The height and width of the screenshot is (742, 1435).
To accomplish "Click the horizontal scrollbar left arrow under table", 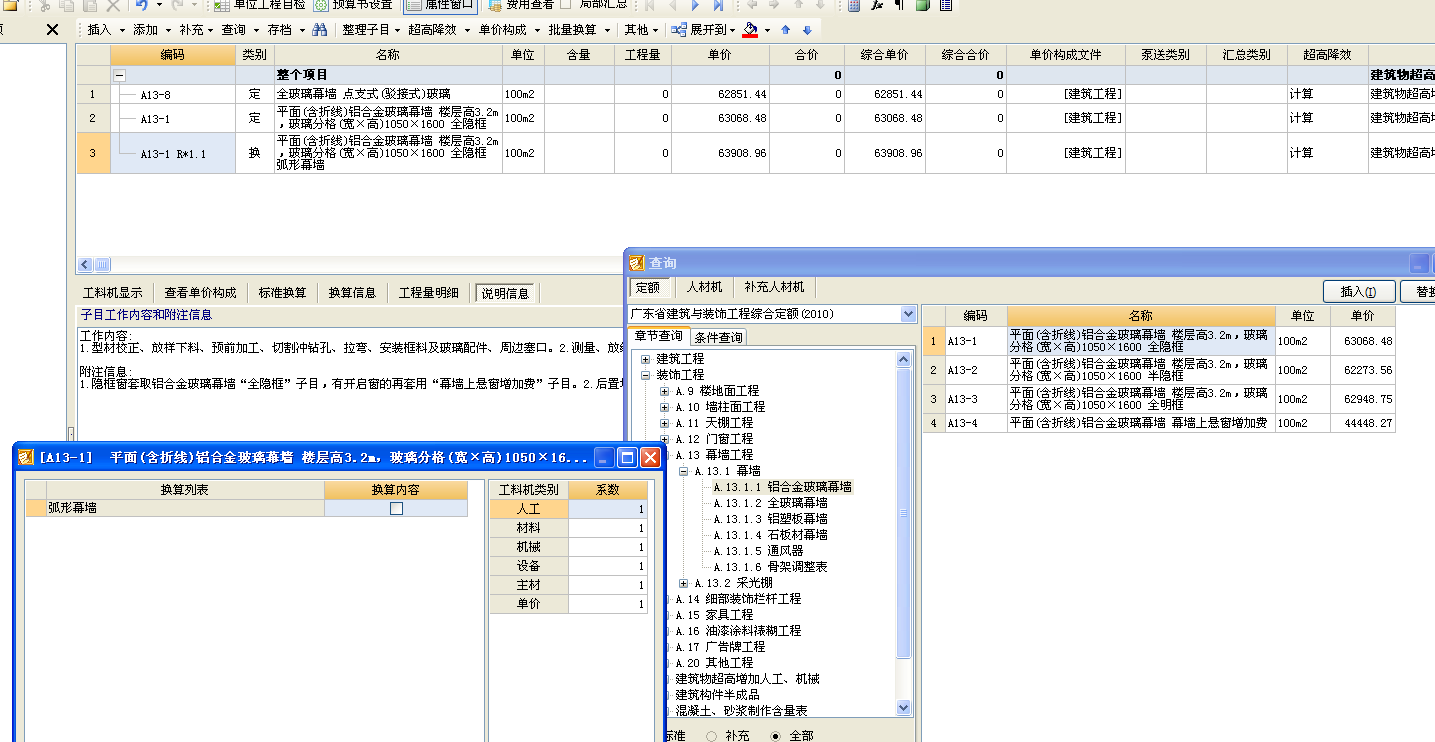I will click(86, 265).
